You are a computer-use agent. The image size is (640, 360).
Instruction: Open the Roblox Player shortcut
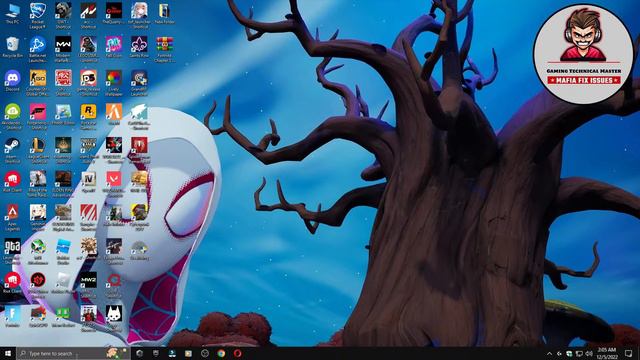coord(63,283)
